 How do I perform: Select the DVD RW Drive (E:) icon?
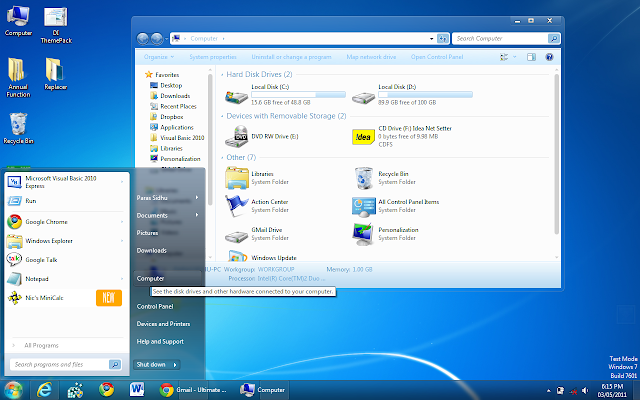(237, 136)
